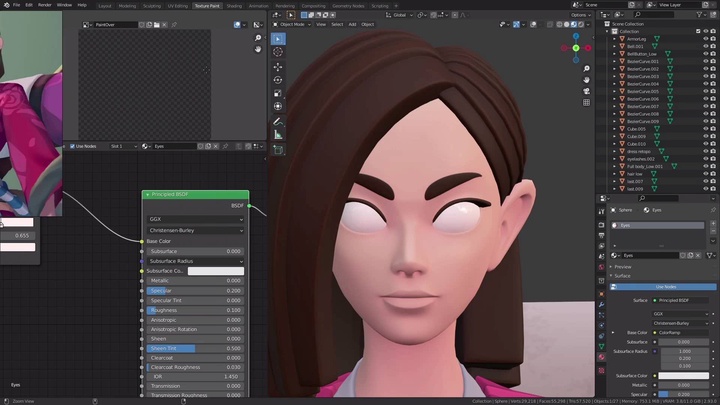Open Global transform orientation dropdown
Image resolution: width=720 pixels, height=405 pixels.
399,15
